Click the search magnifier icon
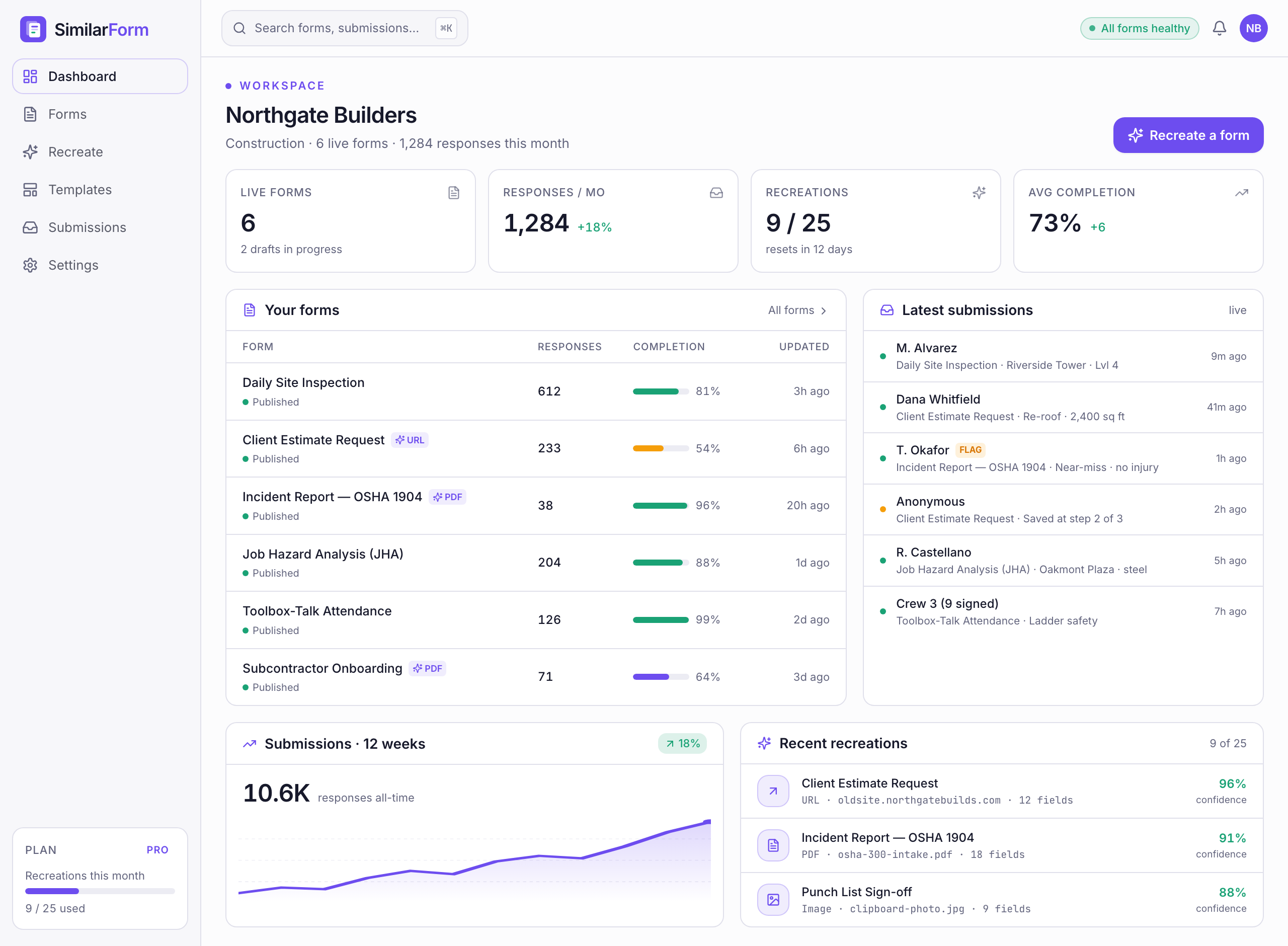1288x946 pixels. point(240,28)
